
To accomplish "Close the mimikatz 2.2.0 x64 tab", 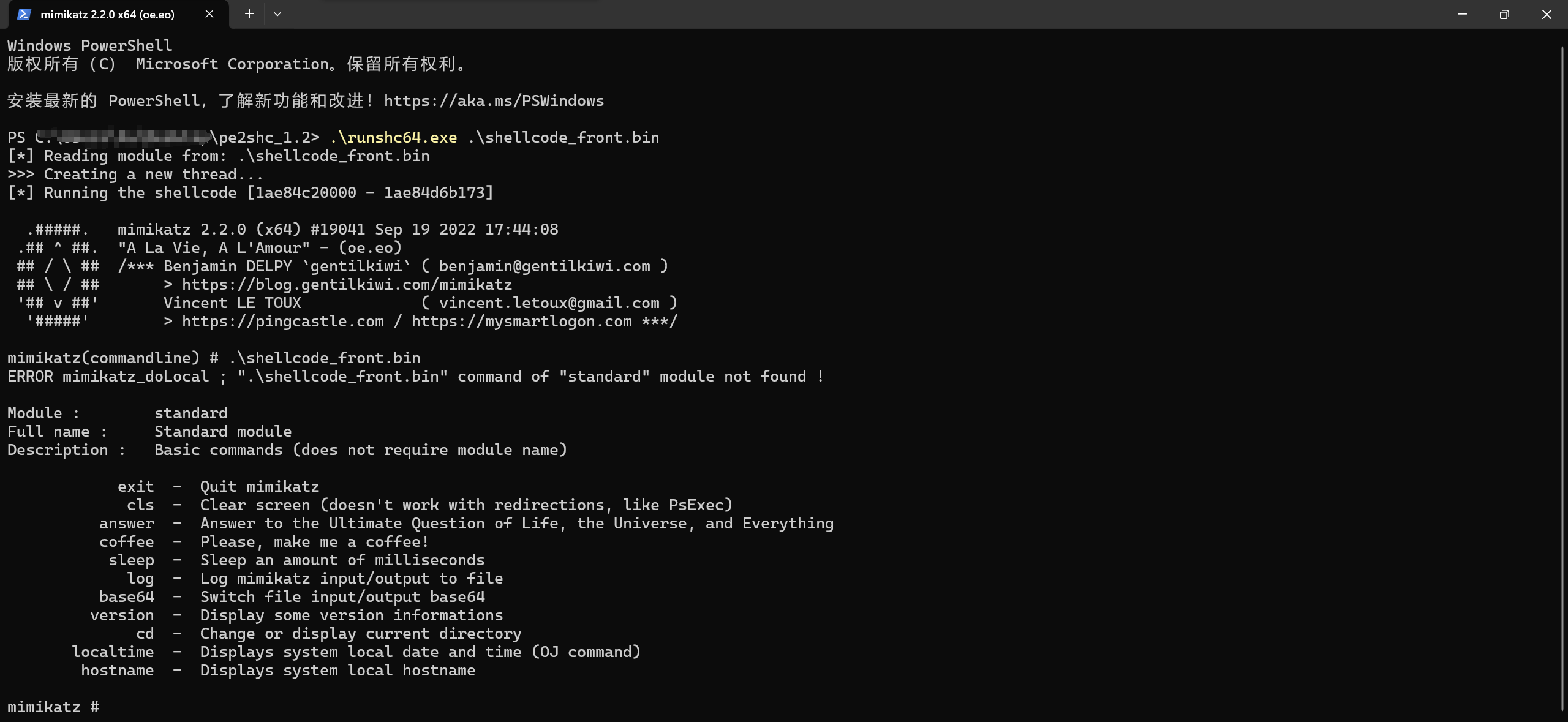I will point(209,14).
